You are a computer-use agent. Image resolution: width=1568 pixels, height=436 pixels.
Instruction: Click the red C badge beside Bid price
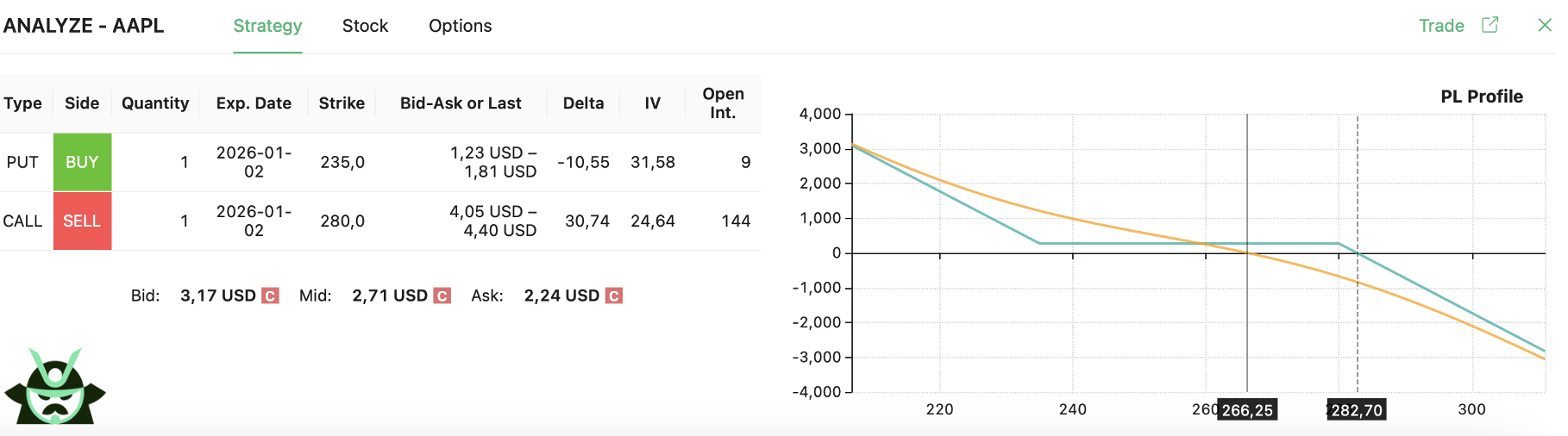click(270, 296)
